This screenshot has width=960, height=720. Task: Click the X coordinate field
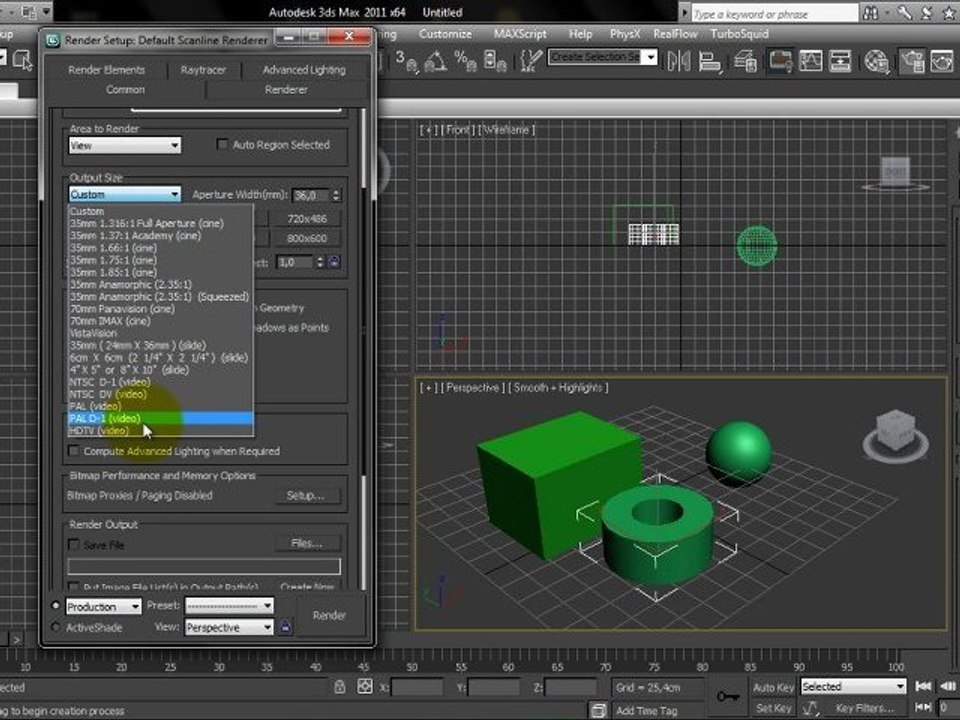pyautogui.click(x=416, y=687)
